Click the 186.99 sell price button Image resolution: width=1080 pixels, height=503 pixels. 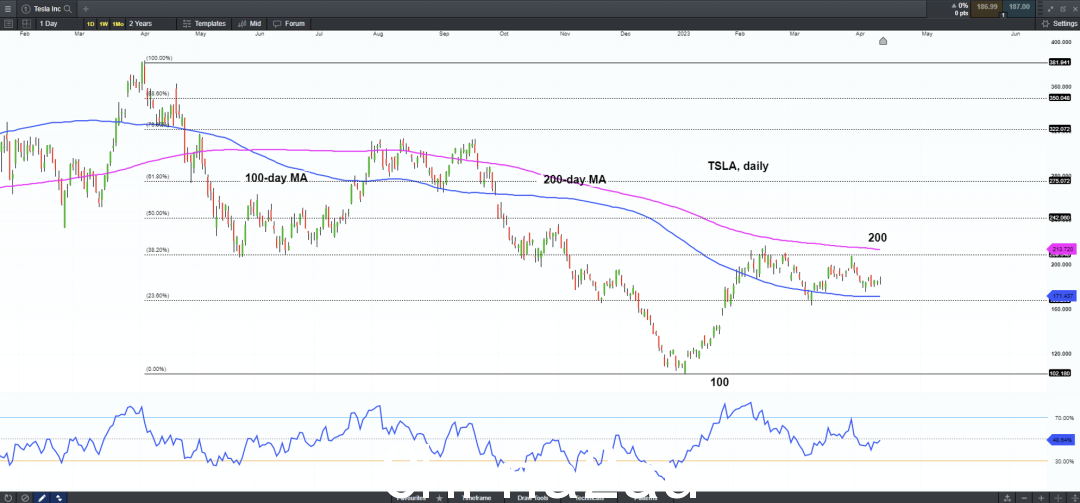pos(987,8)
